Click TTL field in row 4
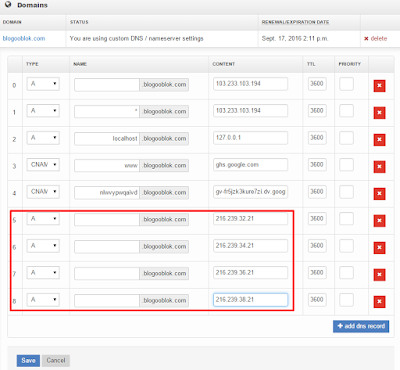Image resolution: width=400 pixels, height=370 pixels. point(317,192)
